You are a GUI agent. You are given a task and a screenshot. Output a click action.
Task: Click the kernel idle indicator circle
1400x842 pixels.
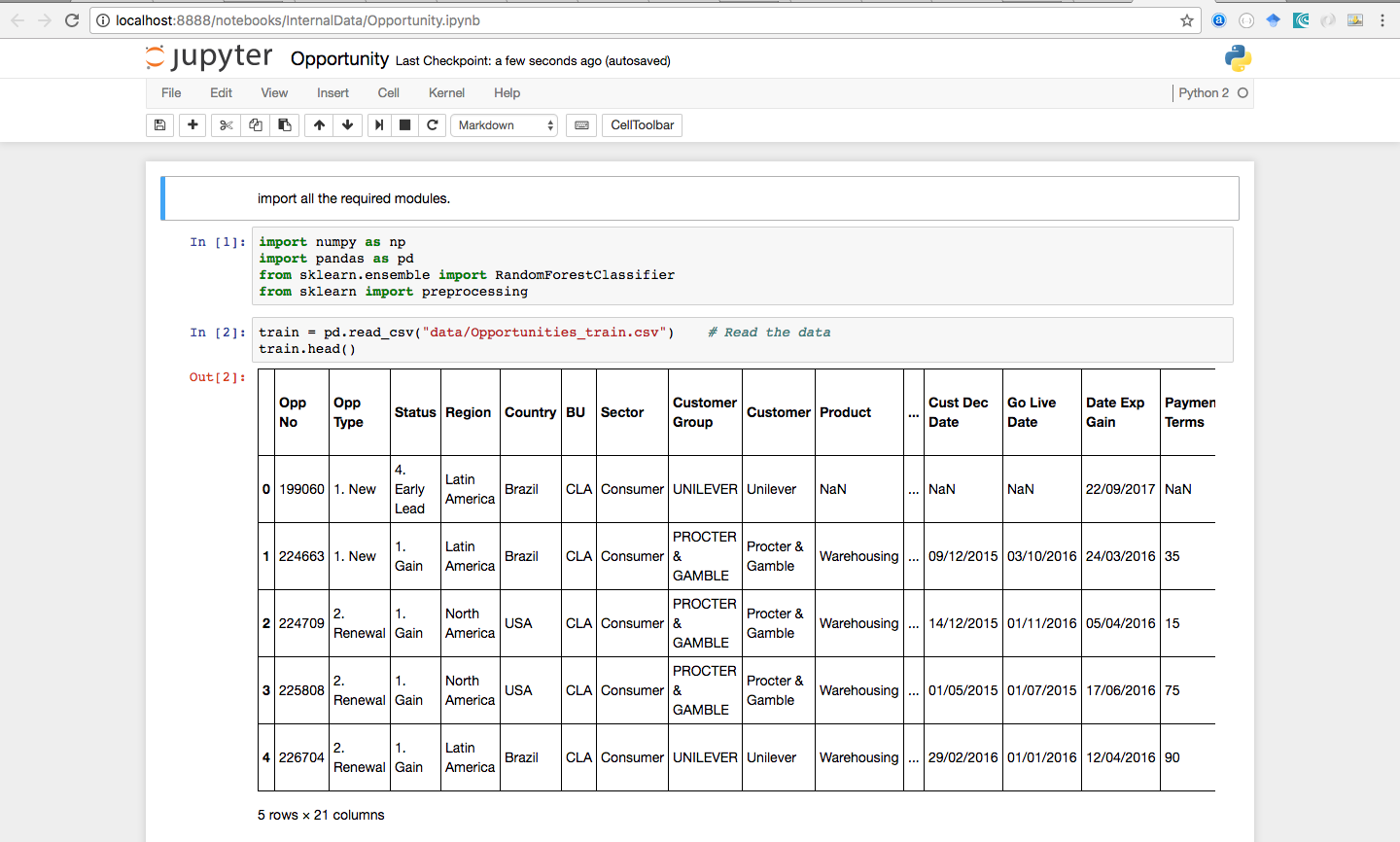pos(1242,93)
